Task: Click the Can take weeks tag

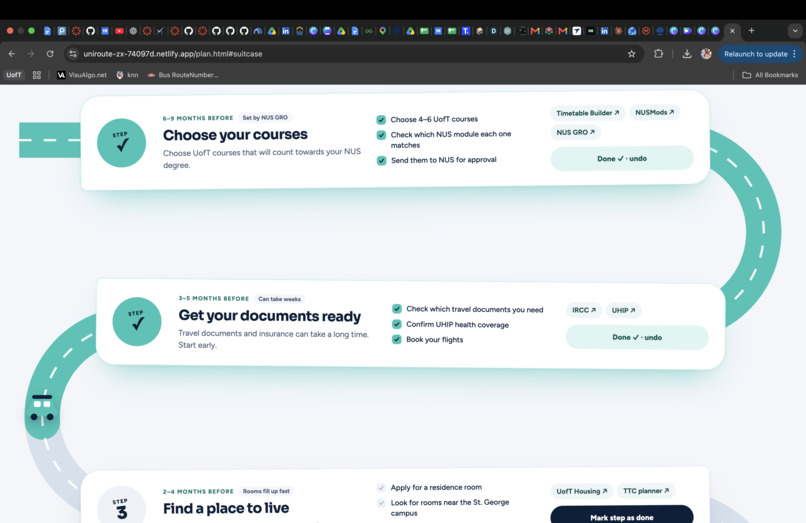Action: (280, 299)
